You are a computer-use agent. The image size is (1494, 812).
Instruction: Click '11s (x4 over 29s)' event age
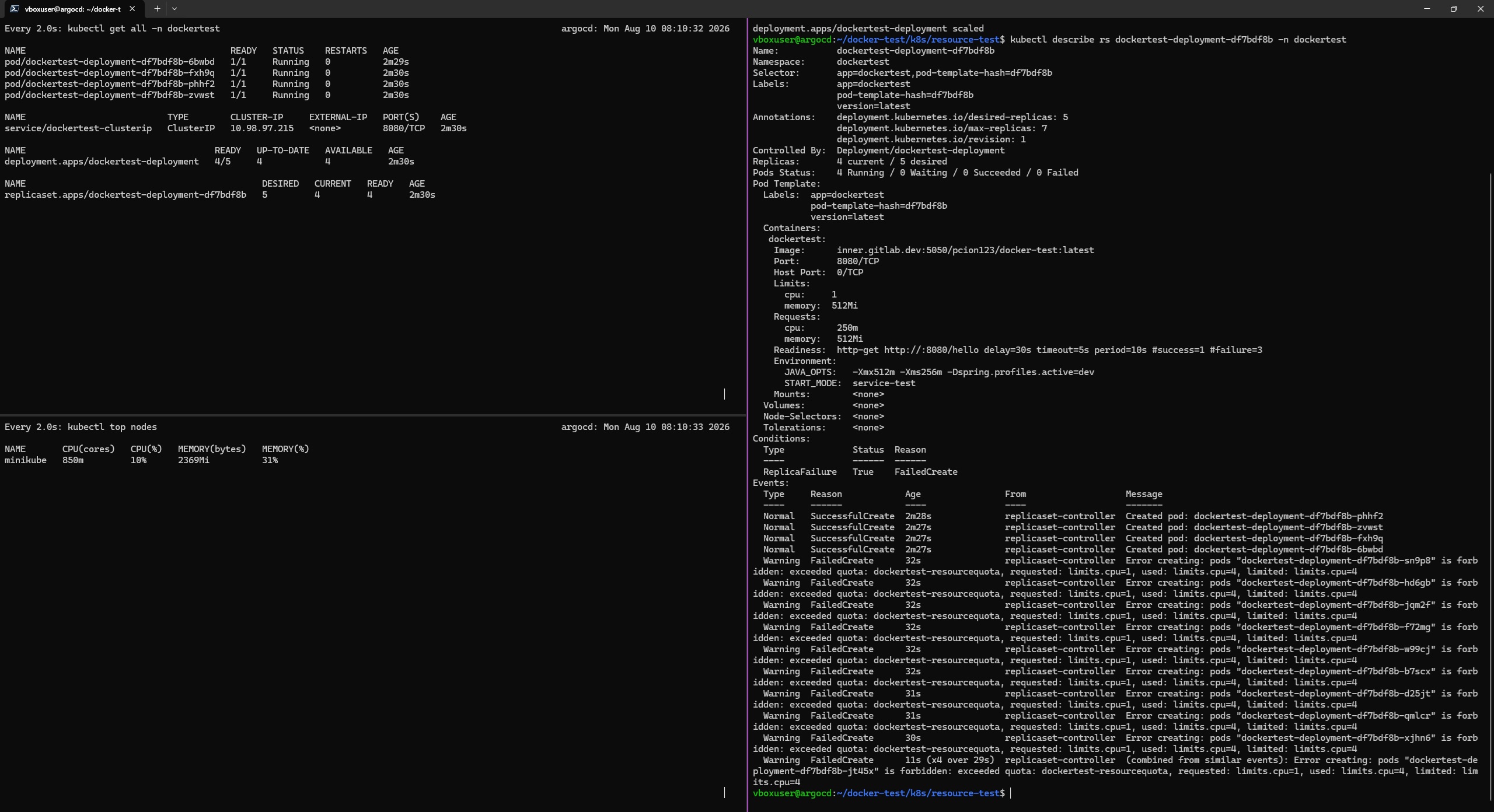tap(950, 760)
